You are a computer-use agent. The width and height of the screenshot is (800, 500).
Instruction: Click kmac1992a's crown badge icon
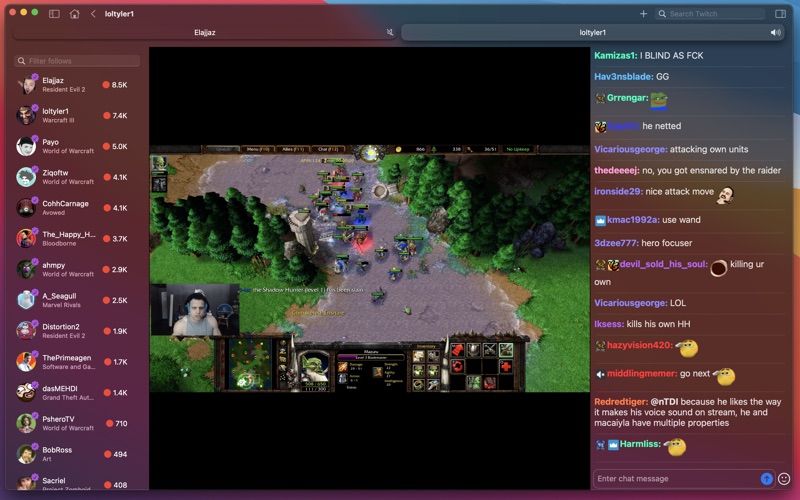click(x=600, y=220)
